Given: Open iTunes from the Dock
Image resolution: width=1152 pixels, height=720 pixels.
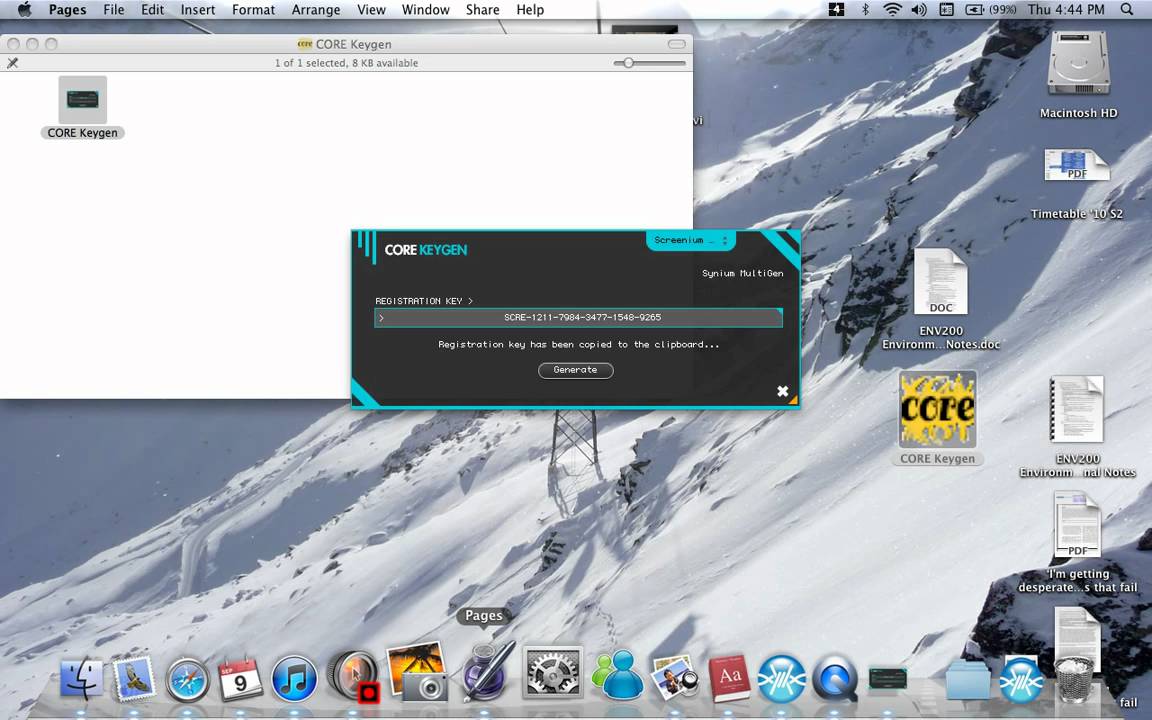Looking at the screenshot, I should click(x=294, y=678).
